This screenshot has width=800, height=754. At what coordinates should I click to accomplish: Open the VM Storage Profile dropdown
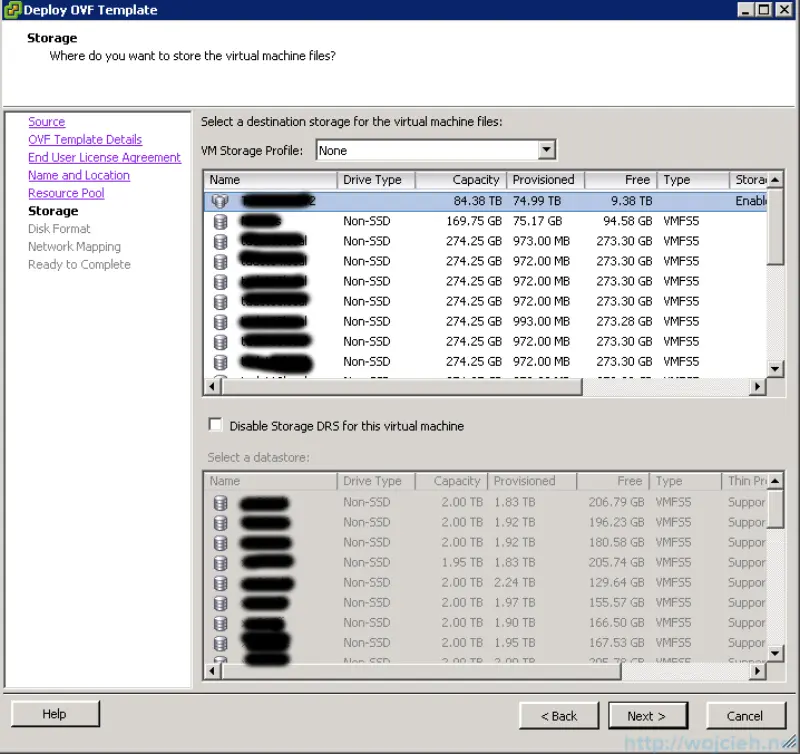click(547, 149)
